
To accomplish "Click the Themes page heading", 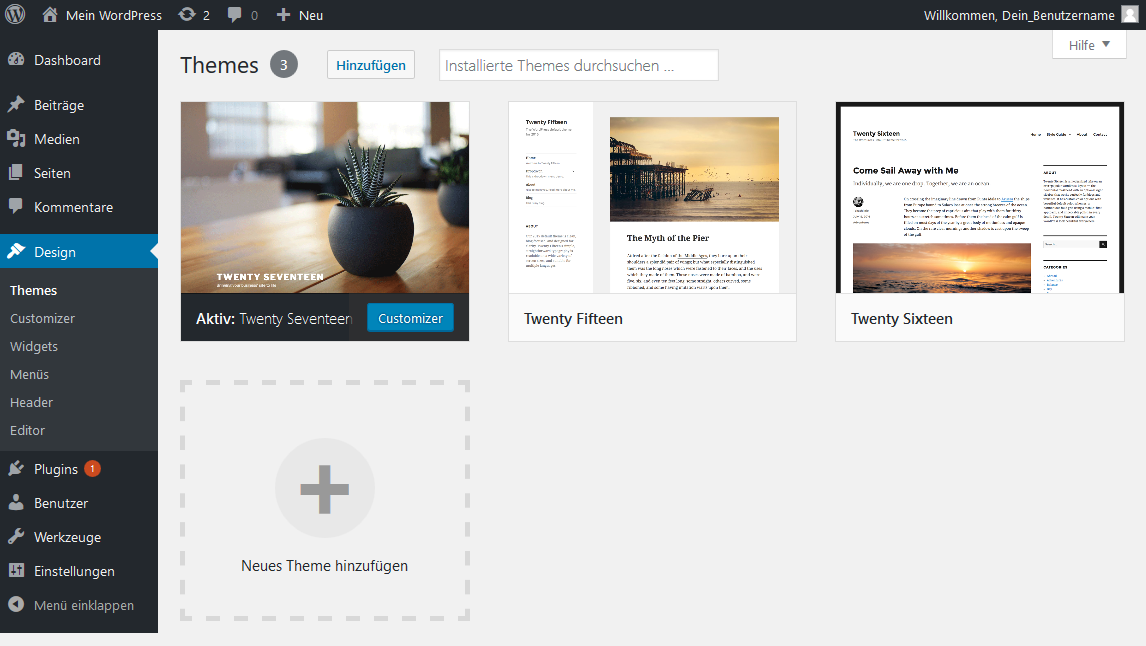I will pos(219,65).
